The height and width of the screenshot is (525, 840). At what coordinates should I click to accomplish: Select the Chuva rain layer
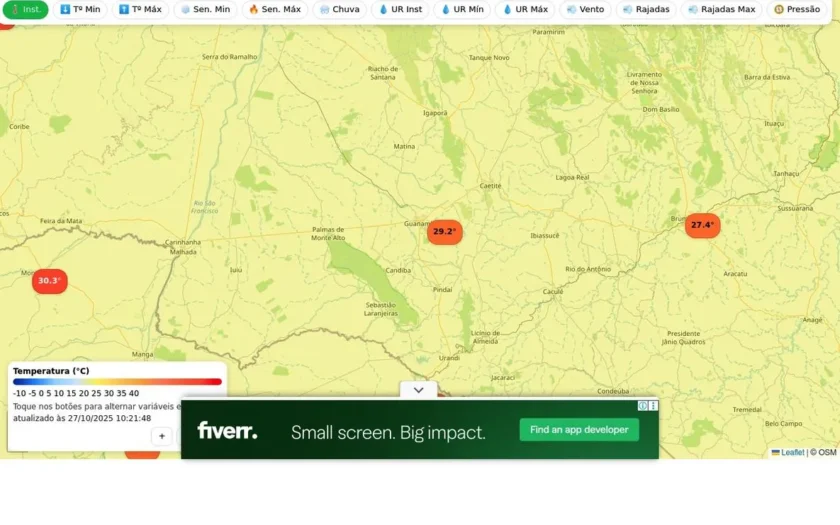[340, 9]
